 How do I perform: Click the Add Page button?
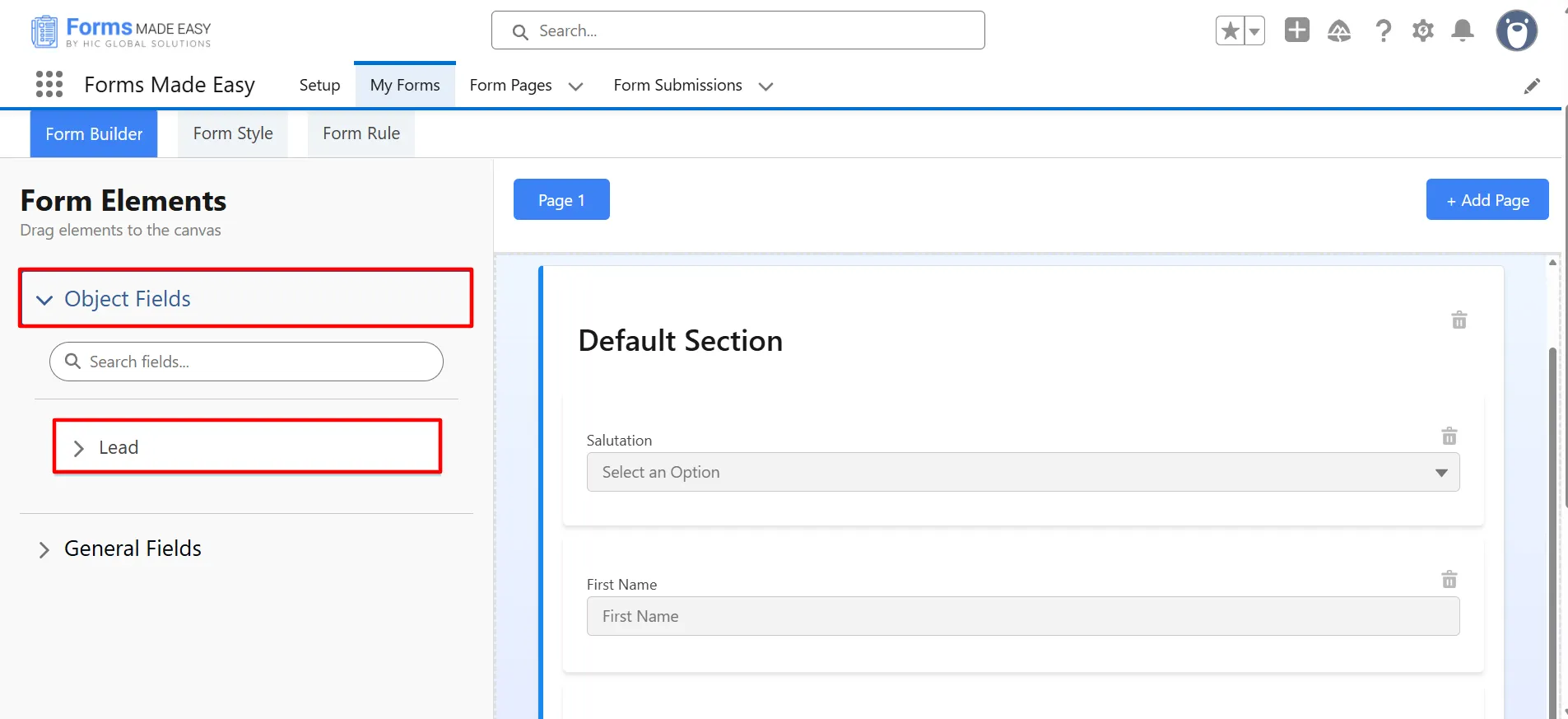point(1487,200)
